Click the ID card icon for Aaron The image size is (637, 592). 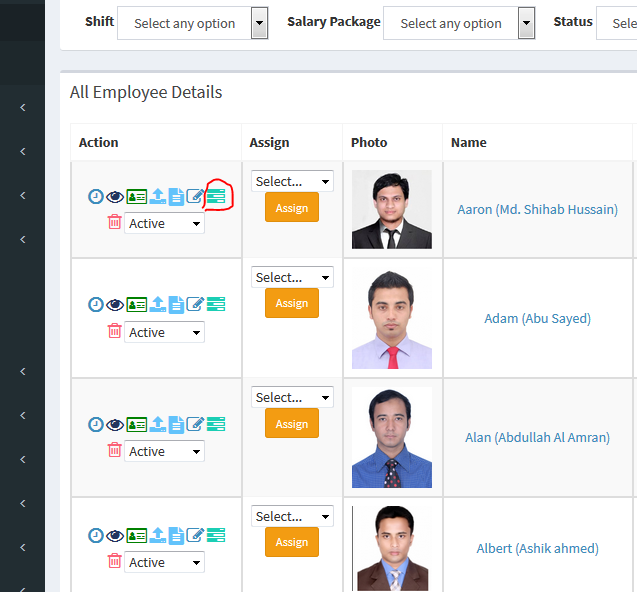(x=137, y=196)
